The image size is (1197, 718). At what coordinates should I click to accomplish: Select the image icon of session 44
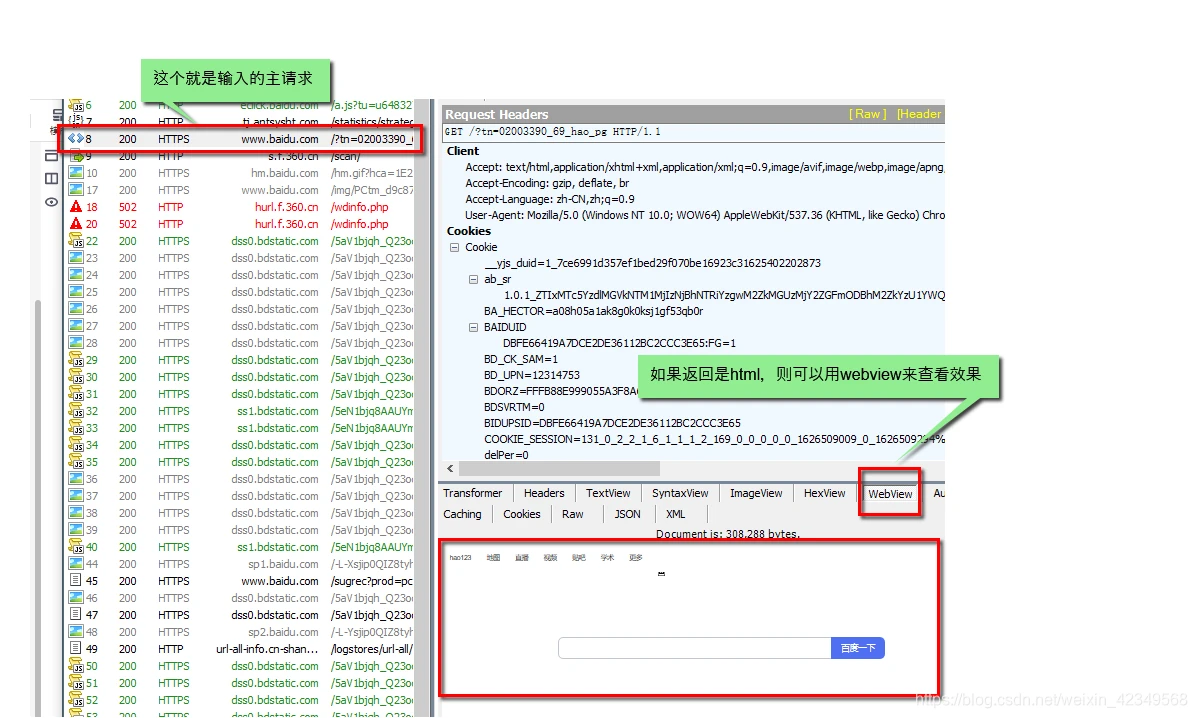coord(76,564)
